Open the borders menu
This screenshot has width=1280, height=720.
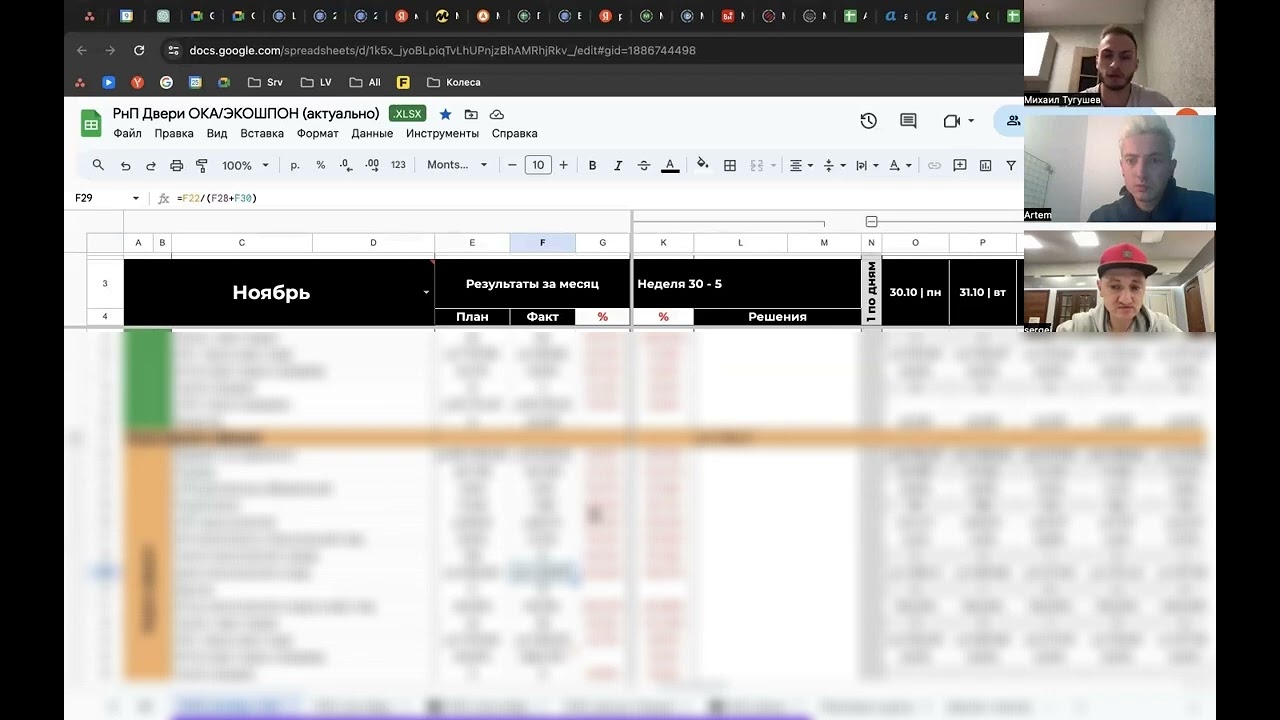point(730,165)
